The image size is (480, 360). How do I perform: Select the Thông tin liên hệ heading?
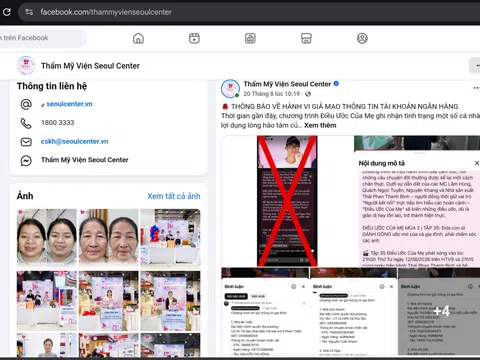tap(52, 86)
